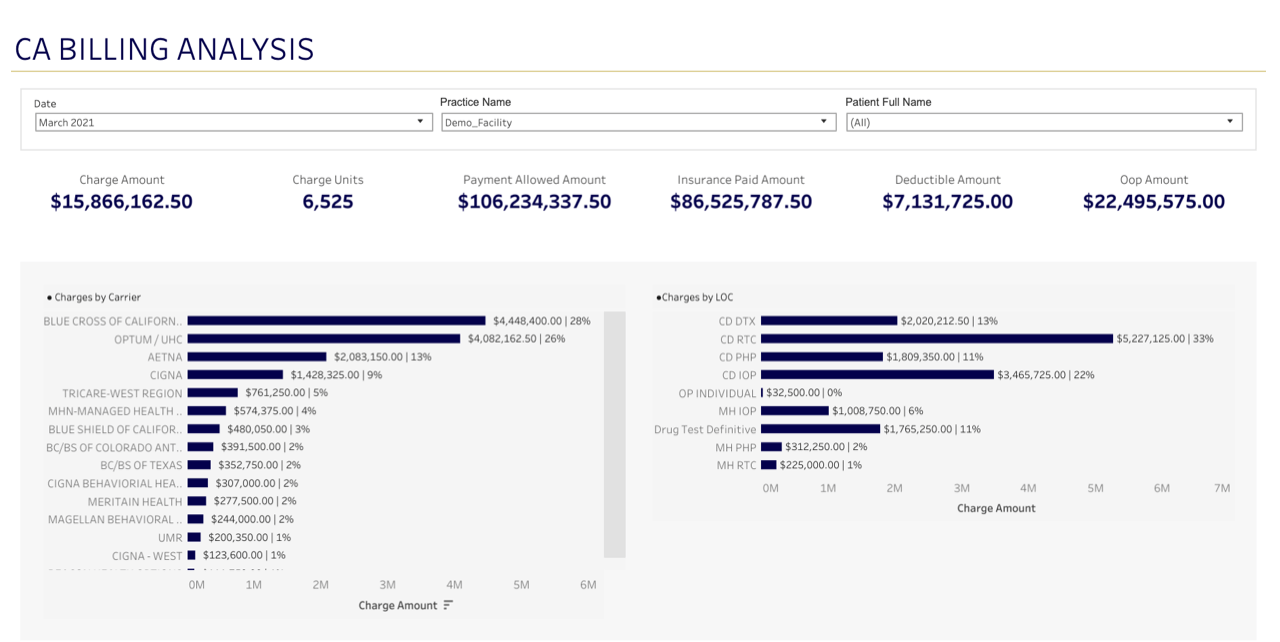
Task: Select the CD RTC bar in Charges by LOC
Action: click(x=936, y=339)
